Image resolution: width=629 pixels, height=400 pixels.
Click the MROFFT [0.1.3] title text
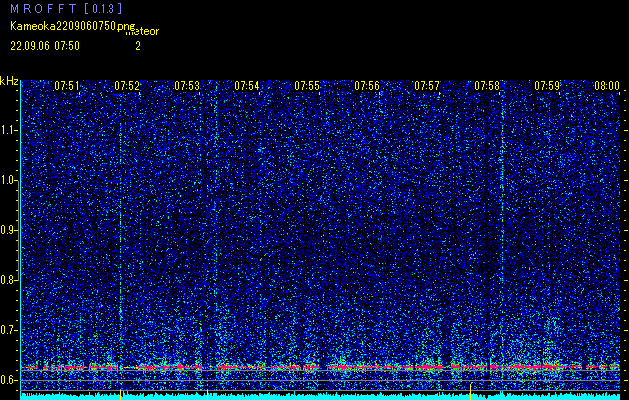point(66,9)
